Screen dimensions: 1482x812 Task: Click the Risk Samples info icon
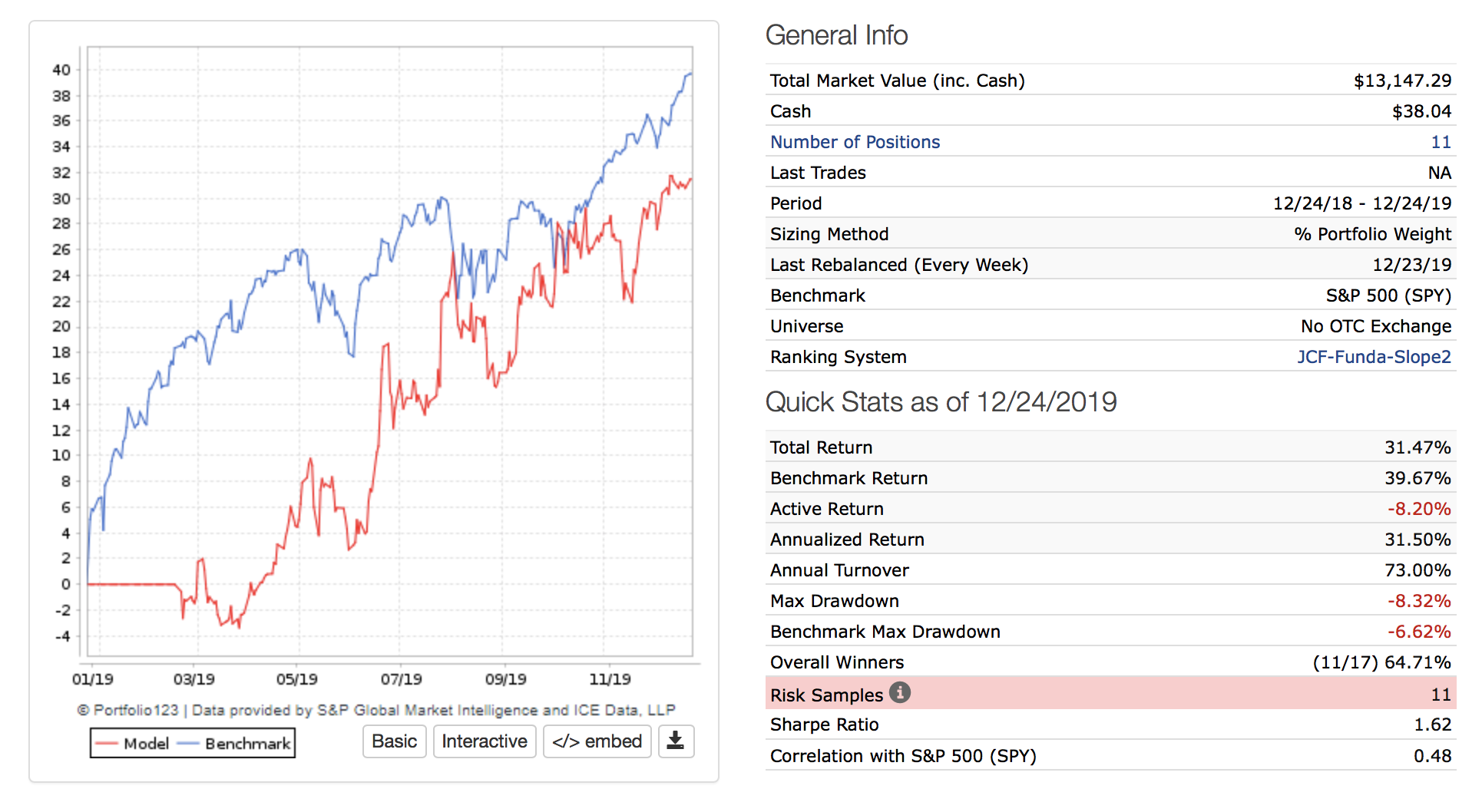[900, 693]
